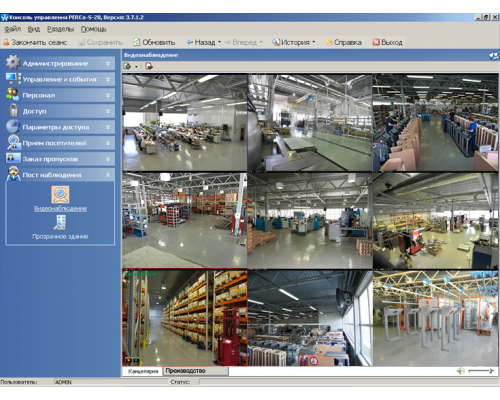Click the icon at the right end of the Видеонаблюдение header bar
This screenshot has height=400, width=500.
(494, 55)
